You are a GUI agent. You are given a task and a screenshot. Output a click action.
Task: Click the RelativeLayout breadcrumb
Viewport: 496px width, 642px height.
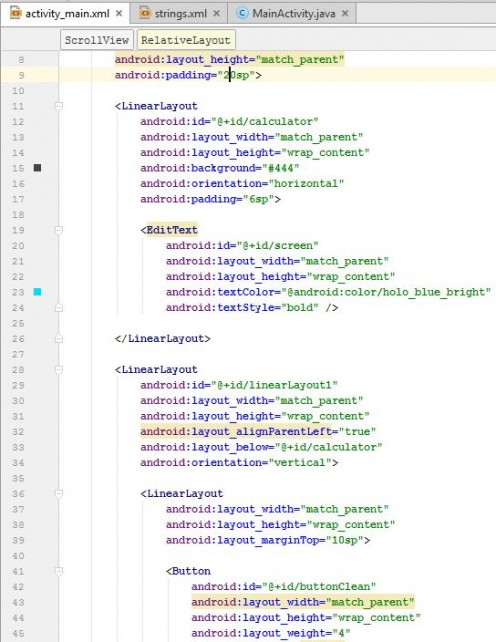point(186,40)
